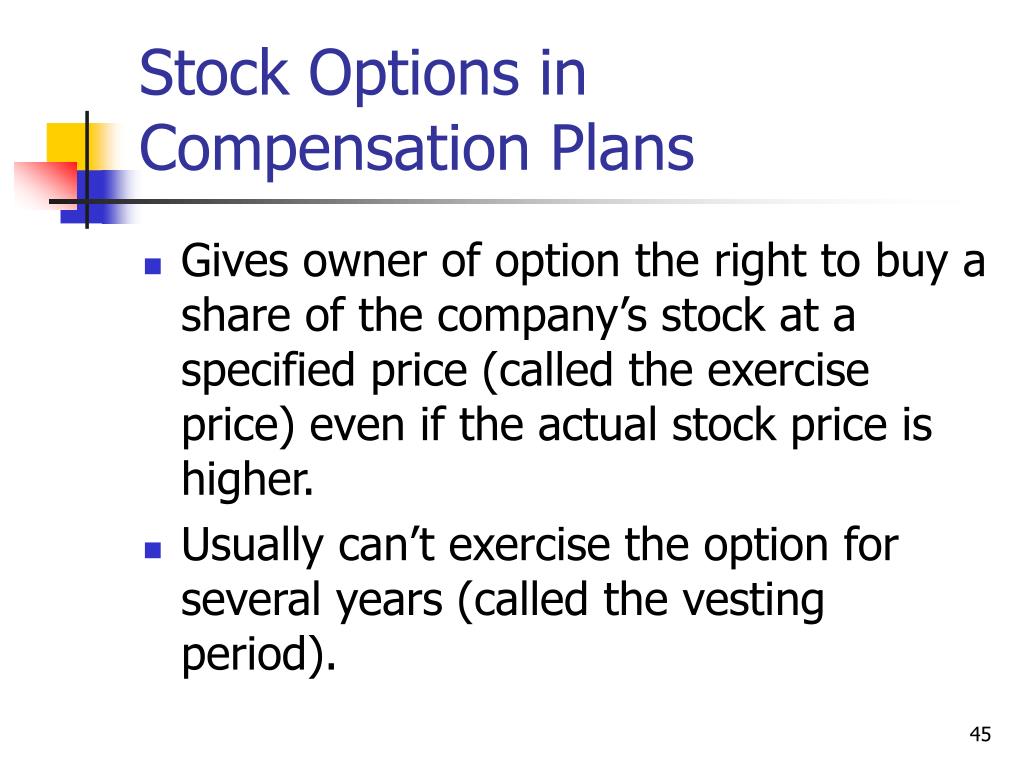Screen dimensions: 1024x768
Task: Click the word "Options" in the title
Action: (414, 76)
